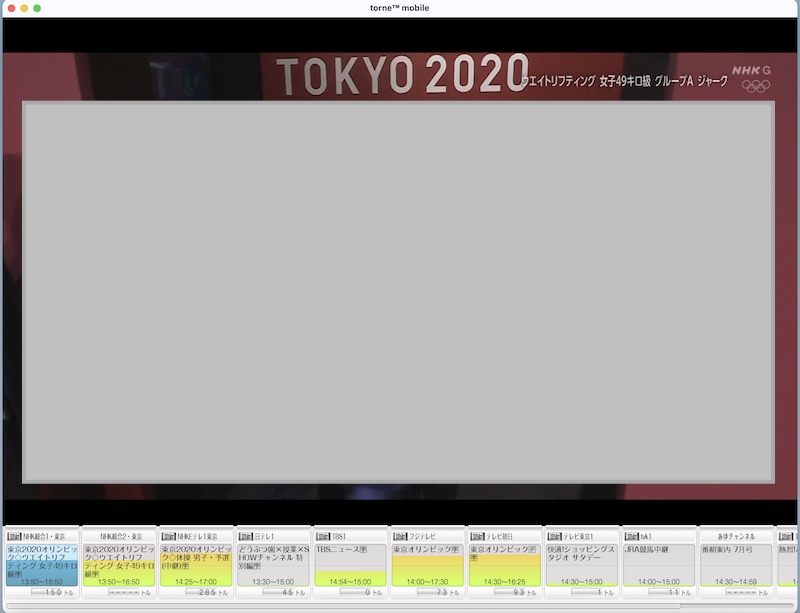Open the 快適!ショッピングスタジオ サタデー card

(582, 565)
